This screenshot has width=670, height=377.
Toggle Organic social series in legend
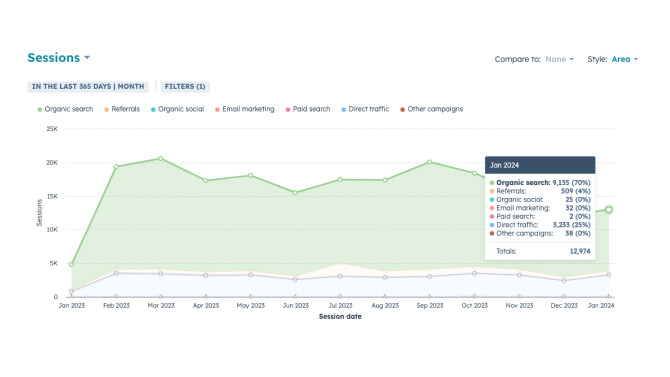click(x=177, y=109)
